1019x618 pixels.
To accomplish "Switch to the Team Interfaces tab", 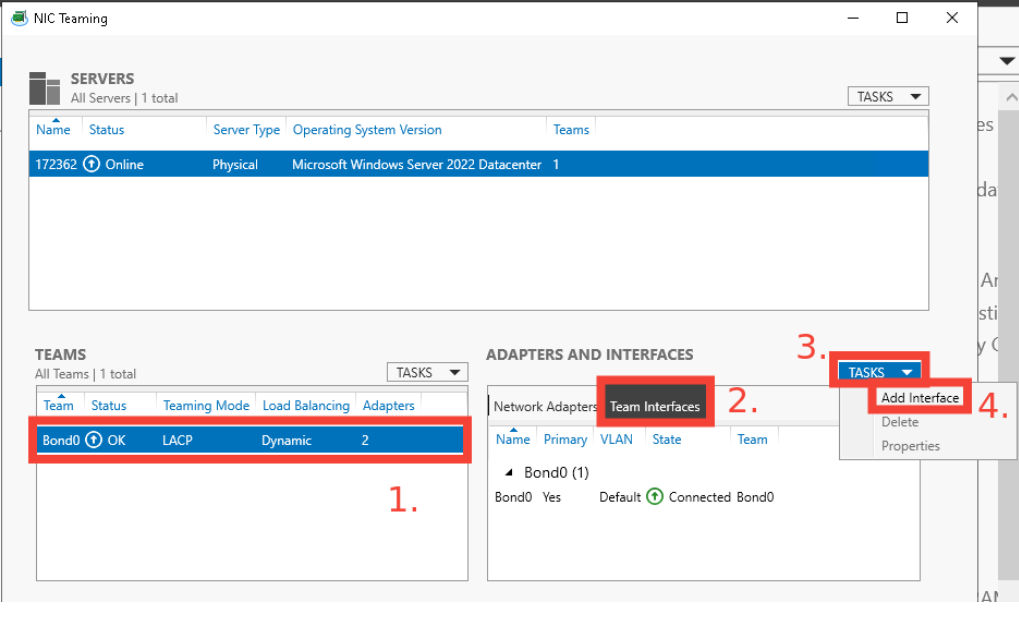I will pos(655,407).
